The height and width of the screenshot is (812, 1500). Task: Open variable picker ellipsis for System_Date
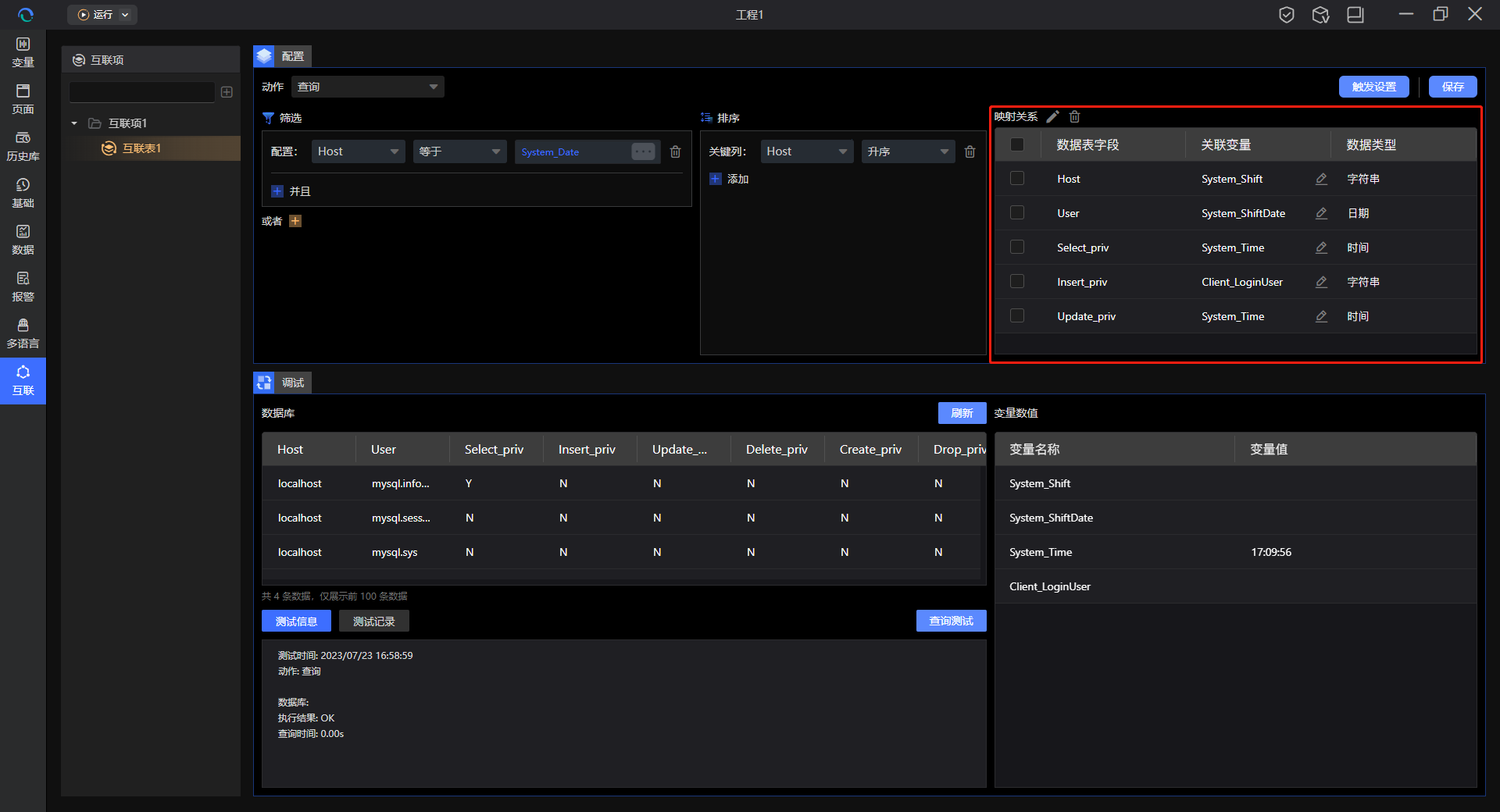click(x=644, y=151)
